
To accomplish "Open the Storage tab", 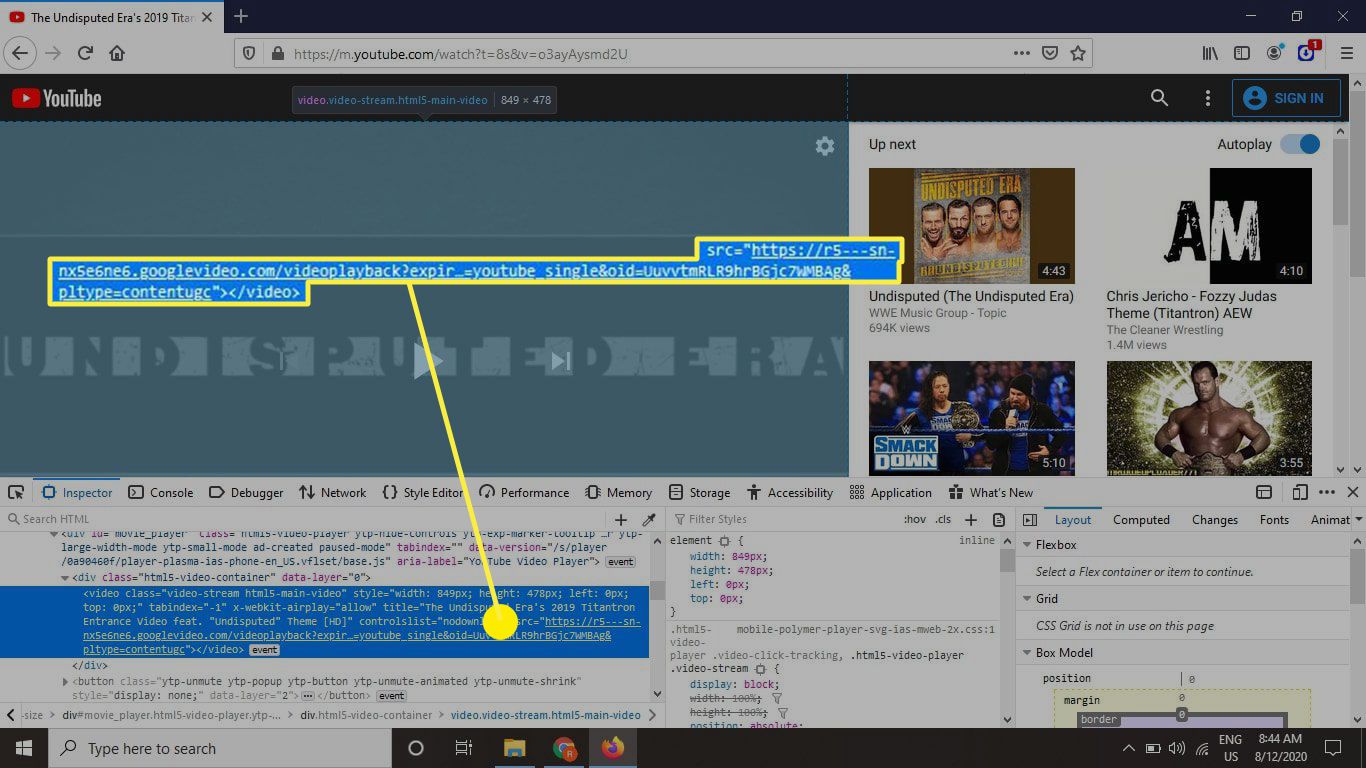I will tap(699, 492).
